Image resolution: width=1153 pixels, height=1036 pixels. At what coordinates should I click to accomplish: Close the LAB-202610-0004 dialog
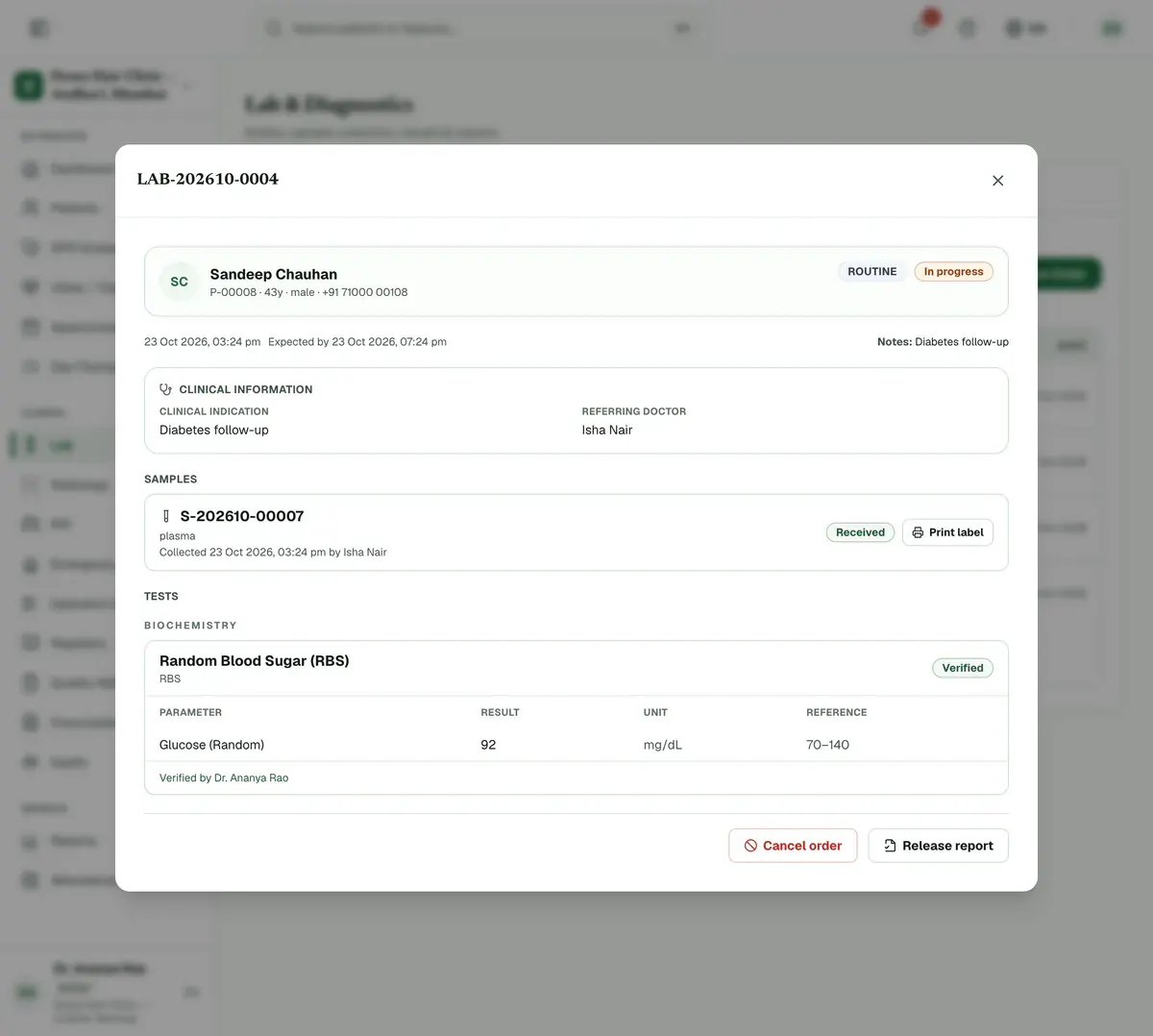pos(997,181)
